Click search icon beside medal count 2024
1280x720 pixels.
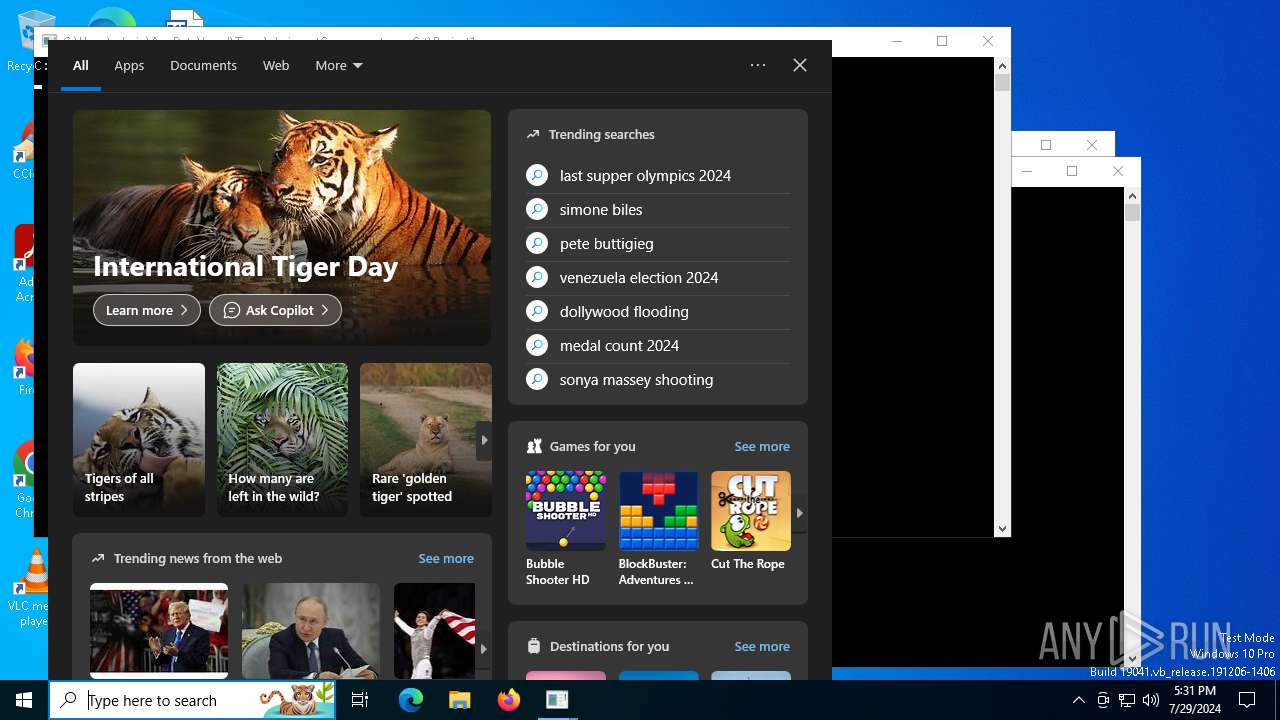coord(537,345)
